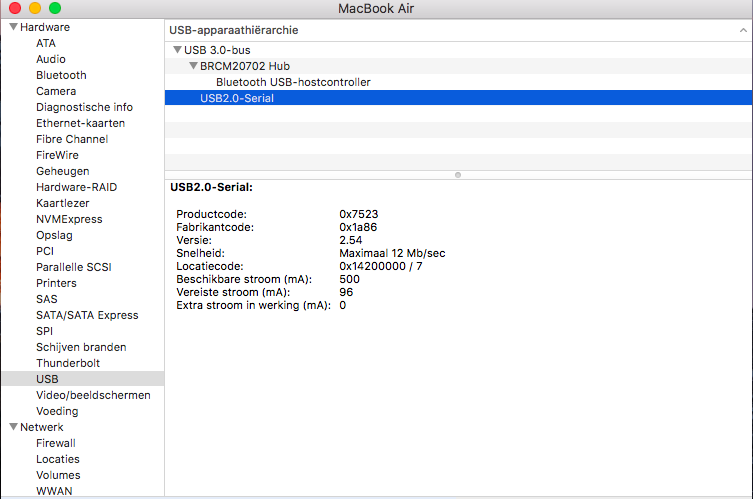Image resolution: width=753 pixels, height=499 pixels.
Task: Collapse the USB 3.0-bus tree triangle
Action: pyautogui.click(x=177, y=50)
